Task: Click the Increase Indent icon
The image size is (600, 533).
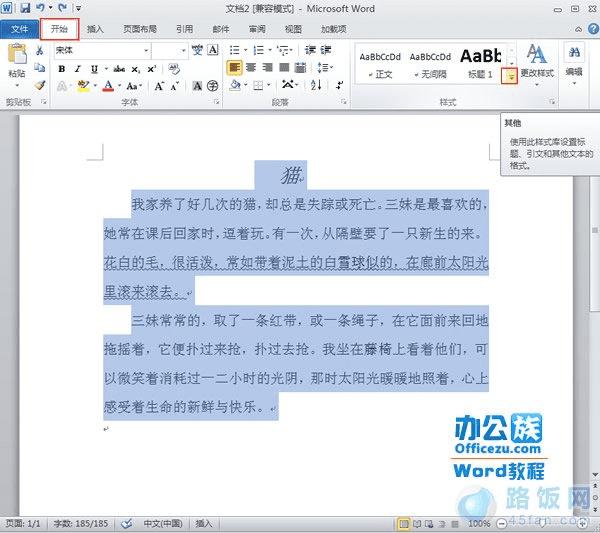Action: [x=326, y=50]
